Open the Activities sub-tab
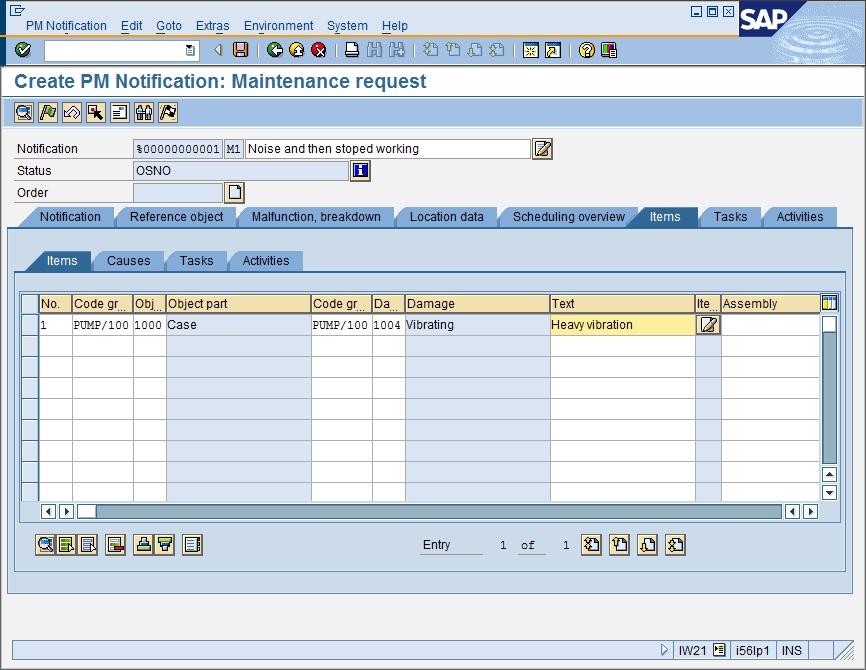Screen dimensions: 866x670 click(266, 261)
